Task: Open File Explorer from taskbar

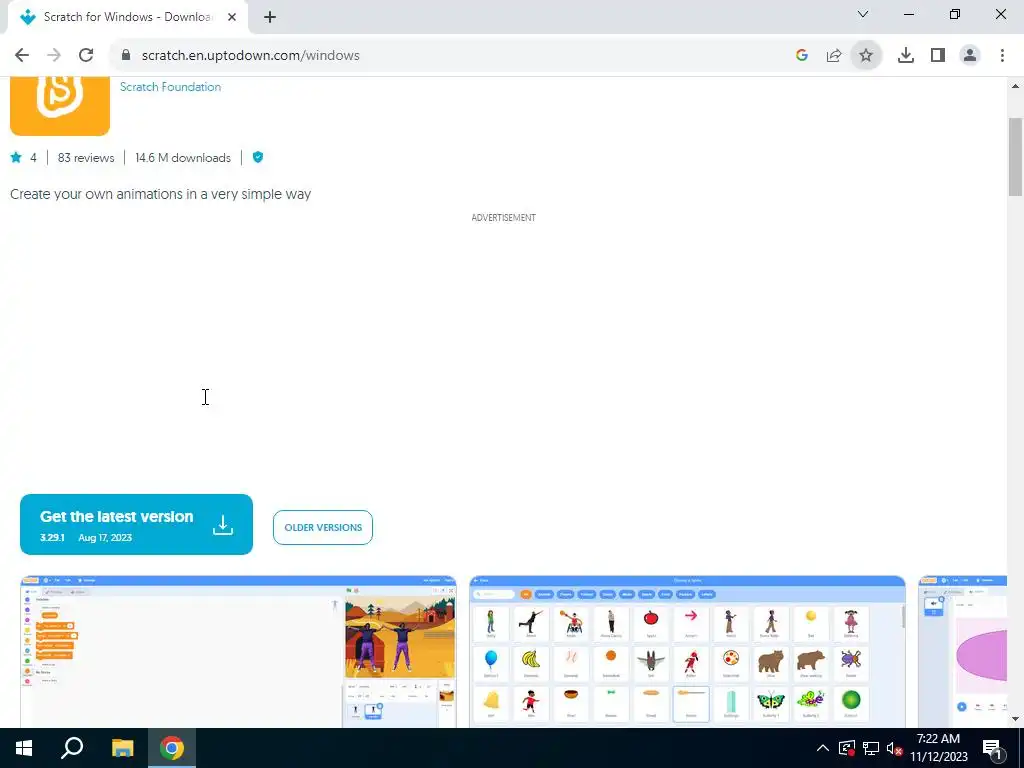Action: 122,748
